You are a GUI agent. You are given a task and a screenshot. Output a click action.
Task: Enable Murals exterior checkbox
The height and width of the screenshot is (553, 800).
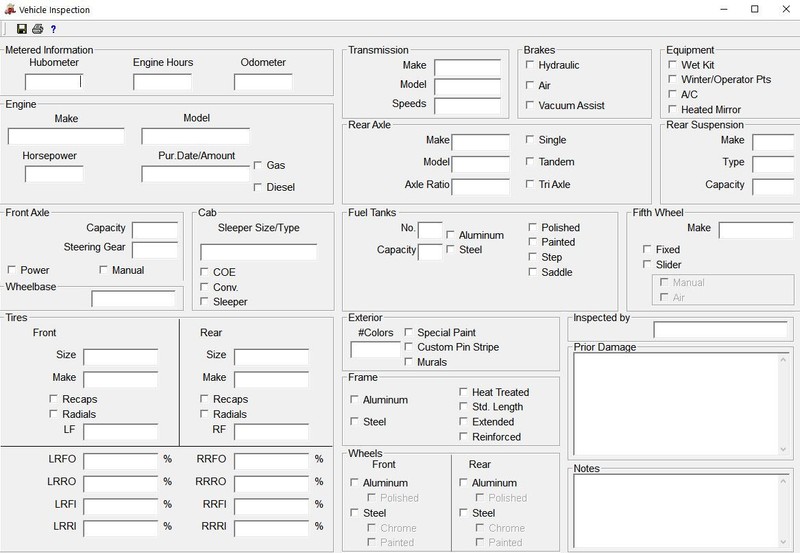pos(409,362)
